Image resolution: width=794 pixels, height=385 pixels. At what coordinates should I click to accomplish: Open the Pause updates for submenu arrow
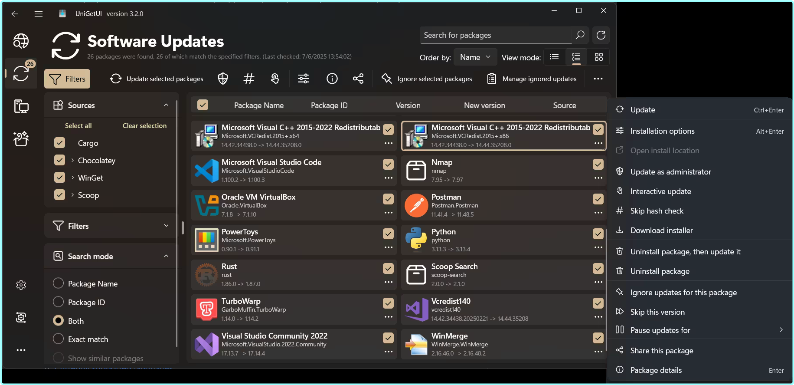point(781,330)
